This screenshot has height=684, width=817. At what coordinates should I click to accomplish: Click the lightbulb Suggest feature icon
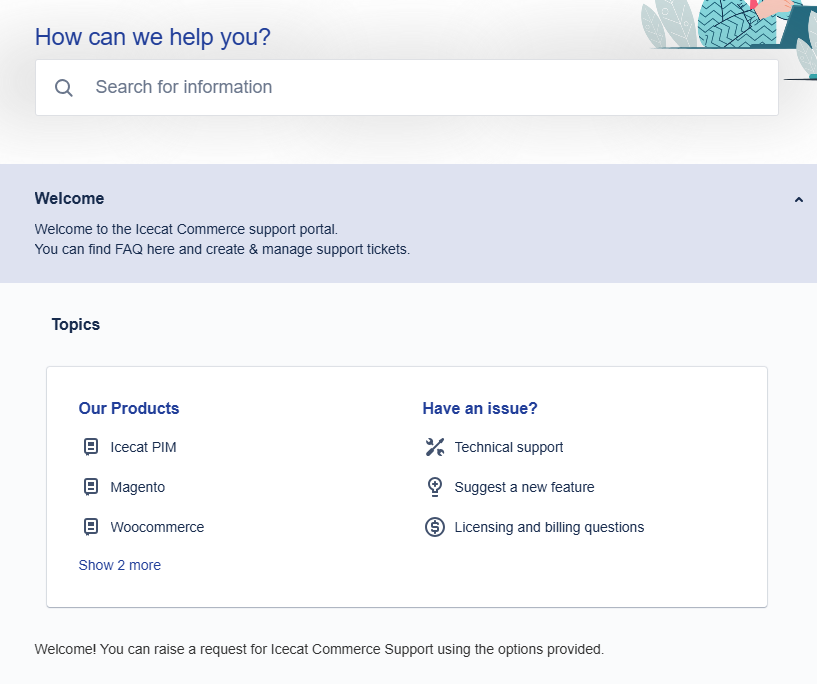point(435,487)
